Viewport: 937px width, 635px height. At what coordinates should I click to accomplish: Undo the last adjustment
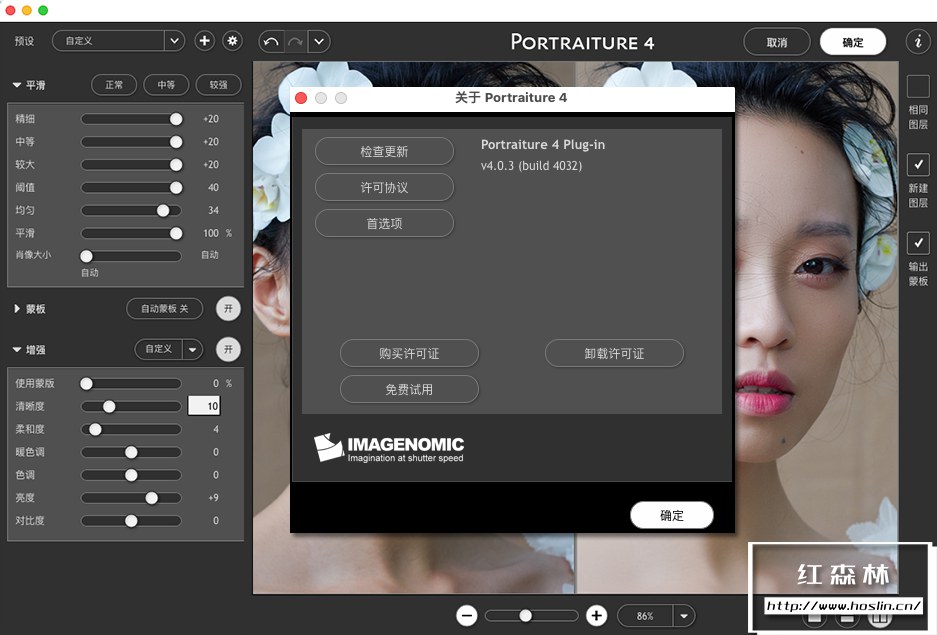pyautogui.click(x=271, y=42)
